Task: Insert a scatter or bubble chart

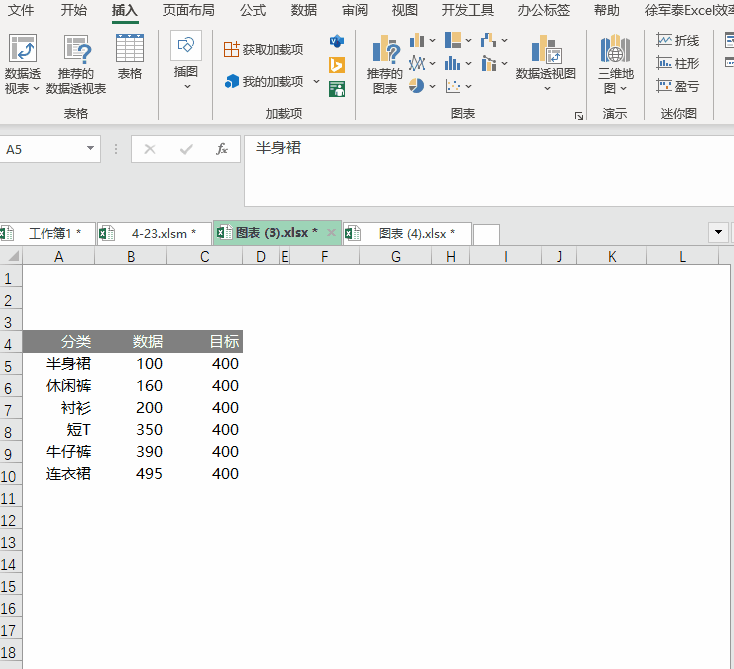Action: [453, 86]
